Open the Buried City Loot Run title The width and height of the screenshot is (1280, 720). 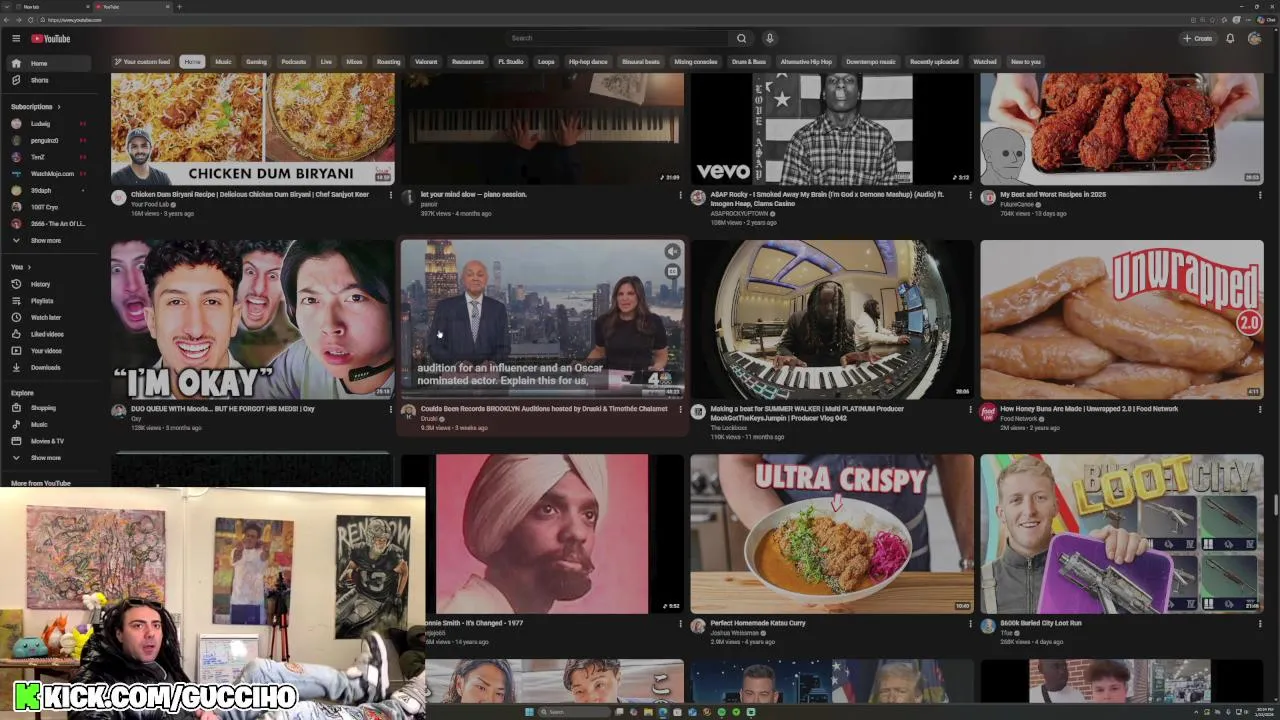pyautogui.click(x=1040, y=623)
